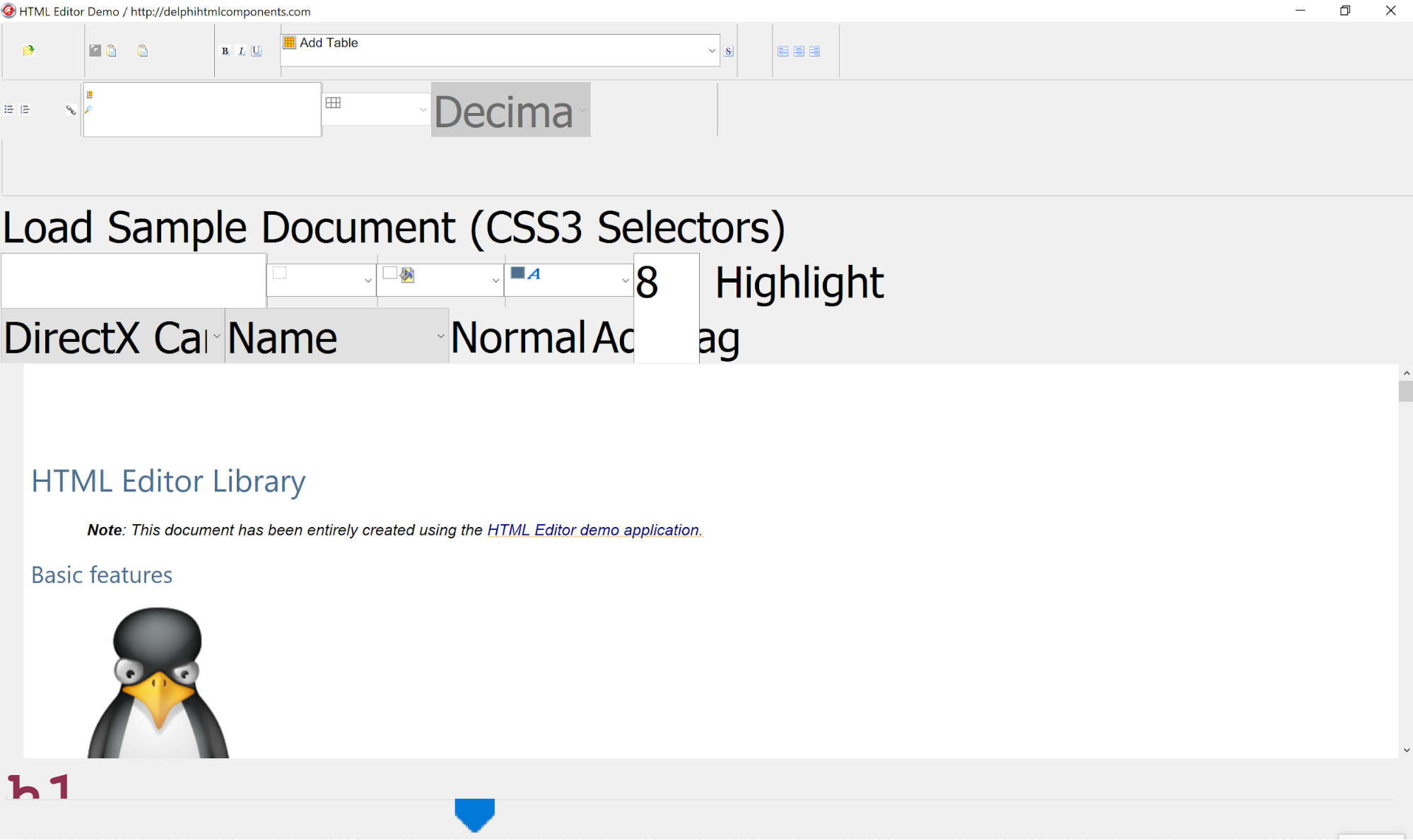
Task: Click the h1 tag label at bottom
Action: 39,785
